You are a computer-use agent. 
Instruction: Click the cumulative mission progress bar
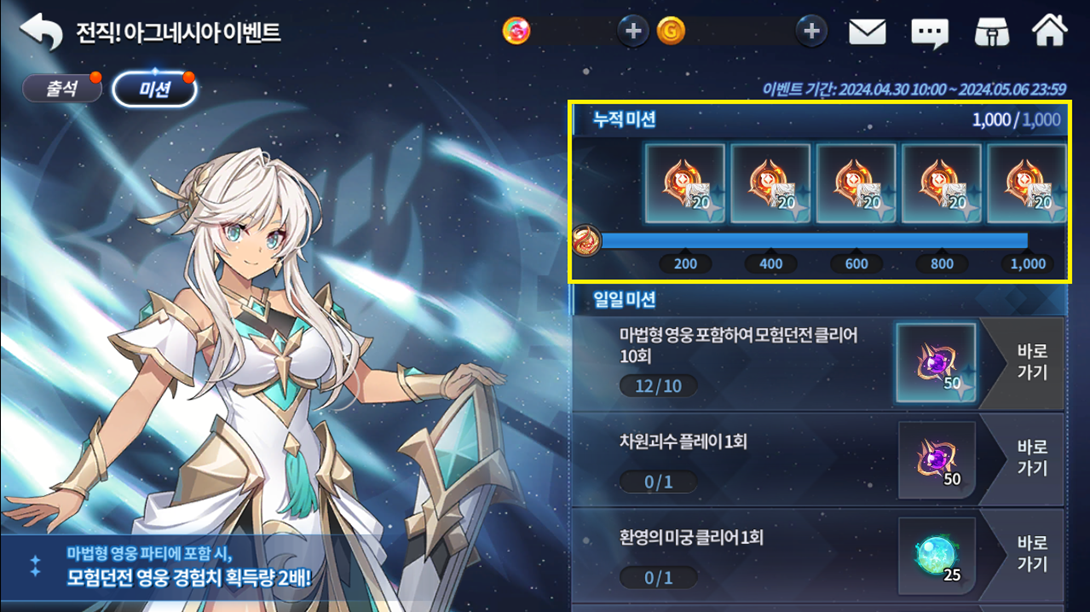click(814, 241)
